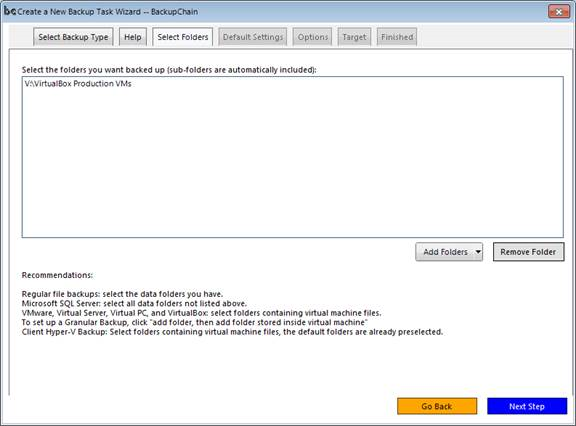Click the wizard title bar text
Viewport: 576px width, 426px height.
108,12
